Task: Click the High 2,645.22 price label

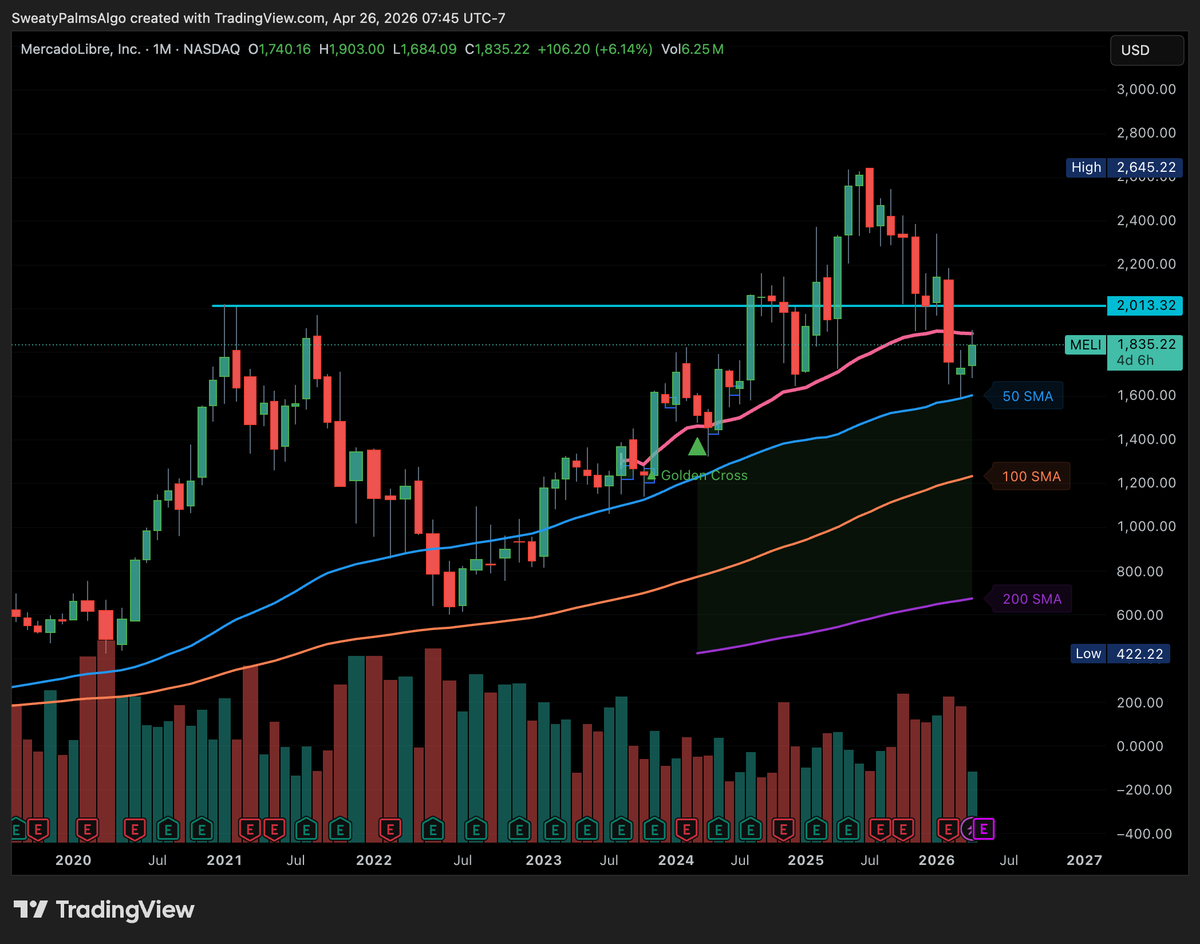Action: pyautogui.click(x=1122, y=168)
